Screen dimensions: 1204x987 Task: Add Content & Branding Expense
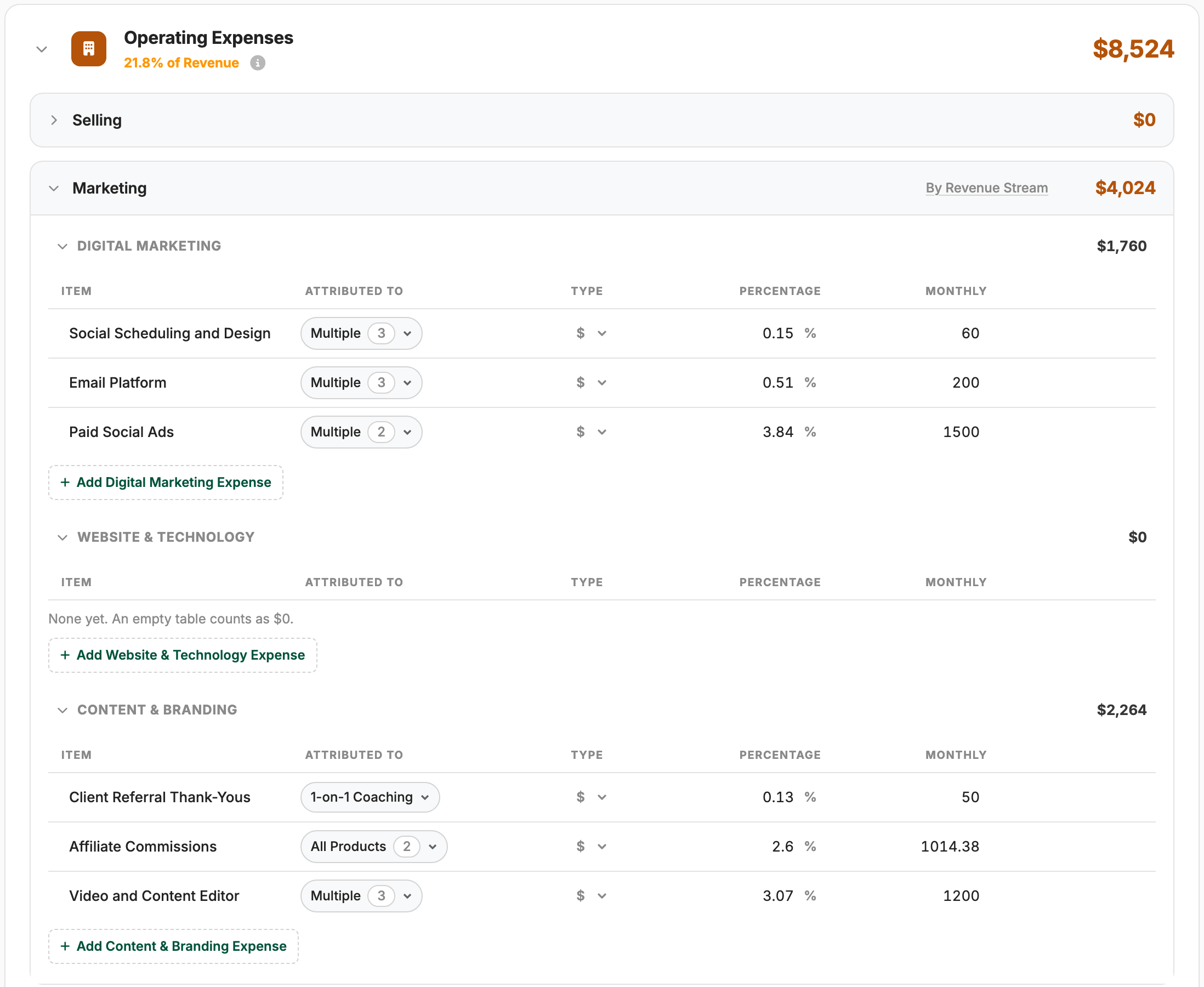(173, 946)
